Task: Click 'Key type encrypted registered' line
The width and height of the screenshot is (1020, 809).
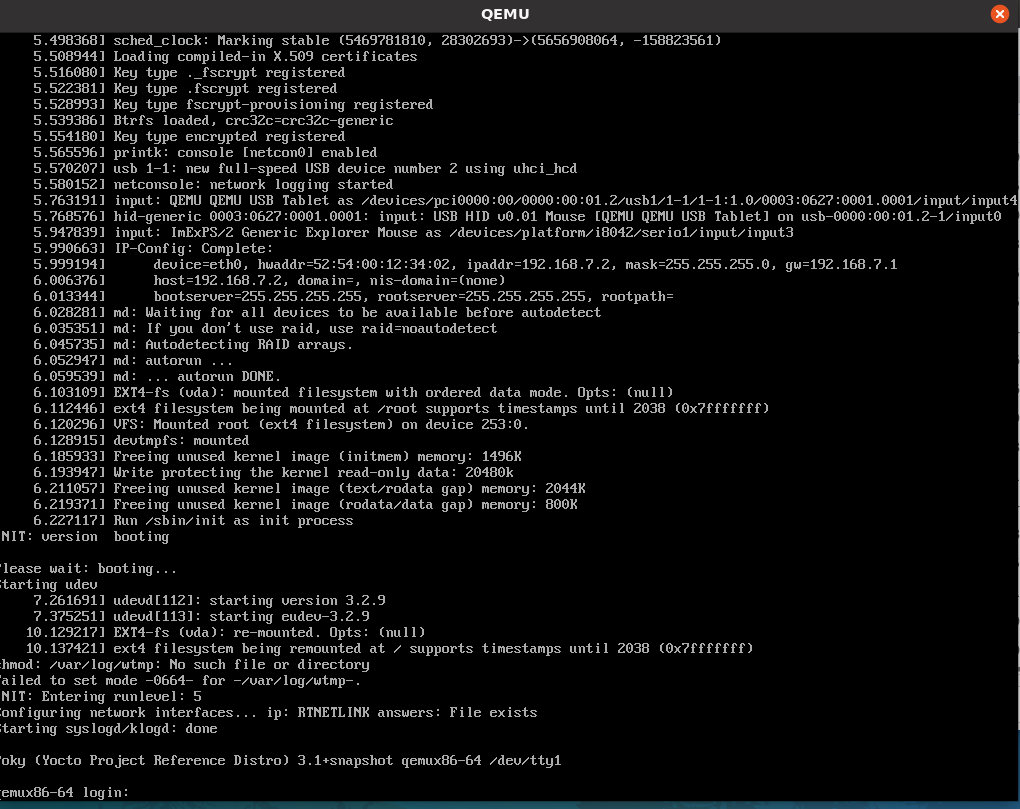Action: click(189, 137)
